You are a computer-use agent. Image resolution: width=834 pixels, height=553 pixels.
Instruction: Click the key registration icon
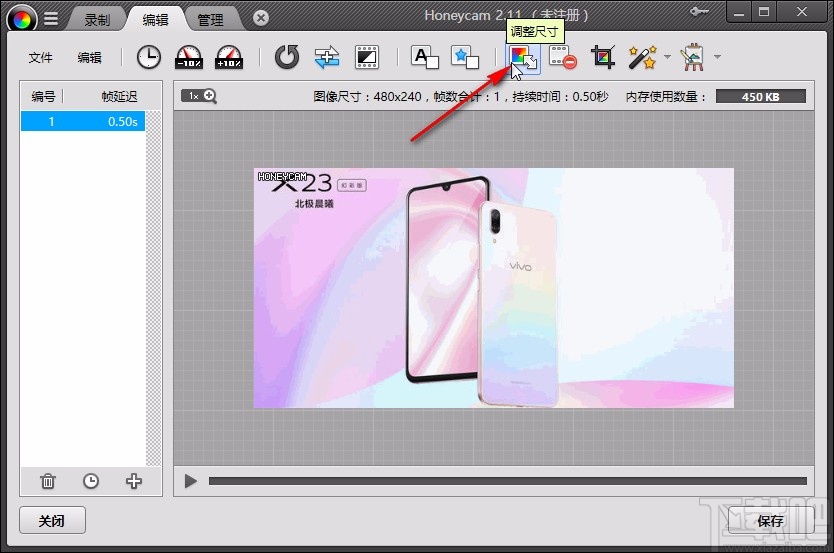[699, 12]
